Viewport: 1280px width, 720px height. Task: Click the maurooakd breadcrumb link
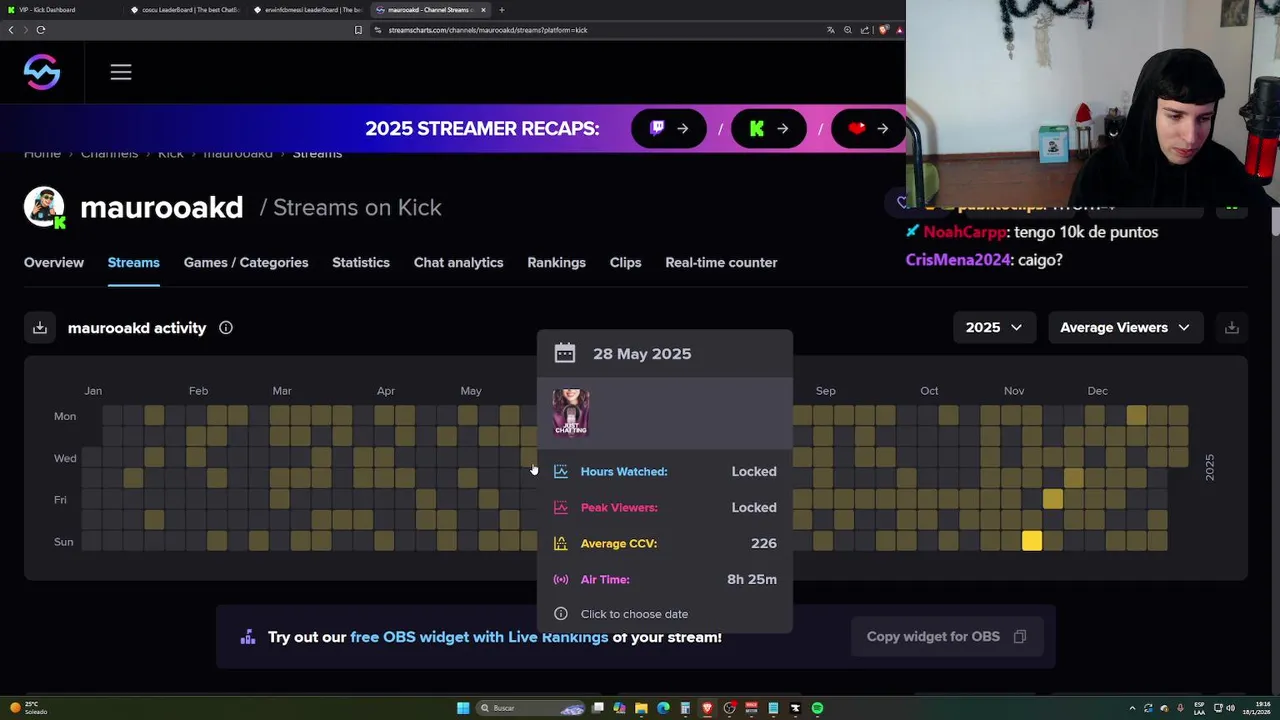(x=238, y=153)
